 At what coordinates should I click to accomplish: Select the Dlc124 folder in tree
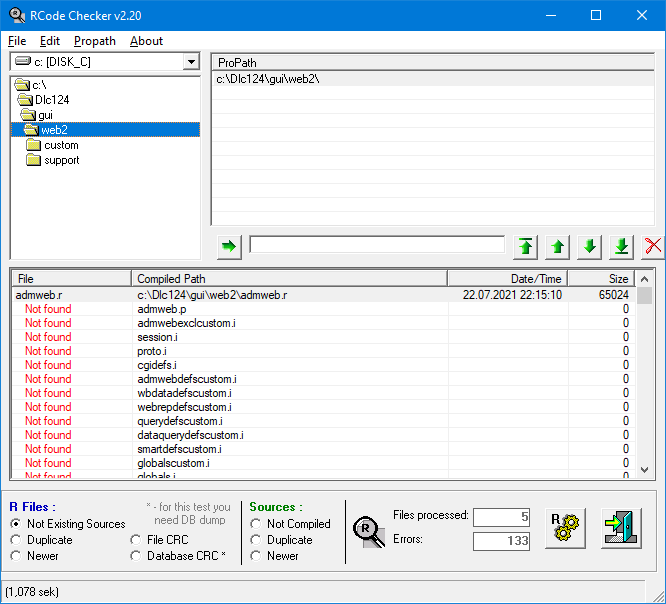pos(52,100)
